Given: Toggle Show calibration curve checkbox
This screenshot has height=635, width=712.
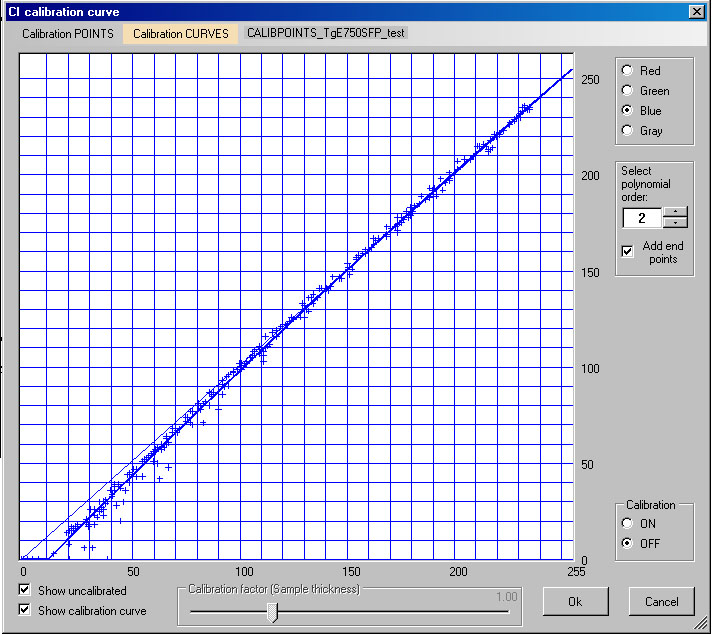Looking at the screenshot, I should tap(25, 610).
